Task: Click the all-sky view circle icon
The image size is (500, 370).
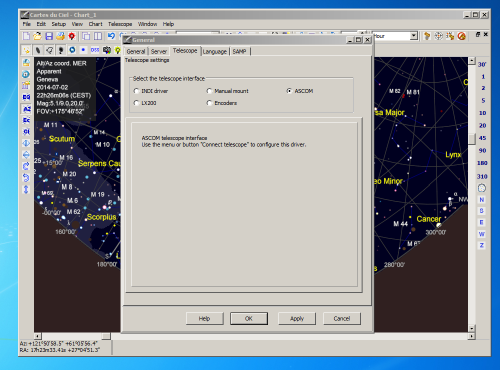Action: coord(482,188)
